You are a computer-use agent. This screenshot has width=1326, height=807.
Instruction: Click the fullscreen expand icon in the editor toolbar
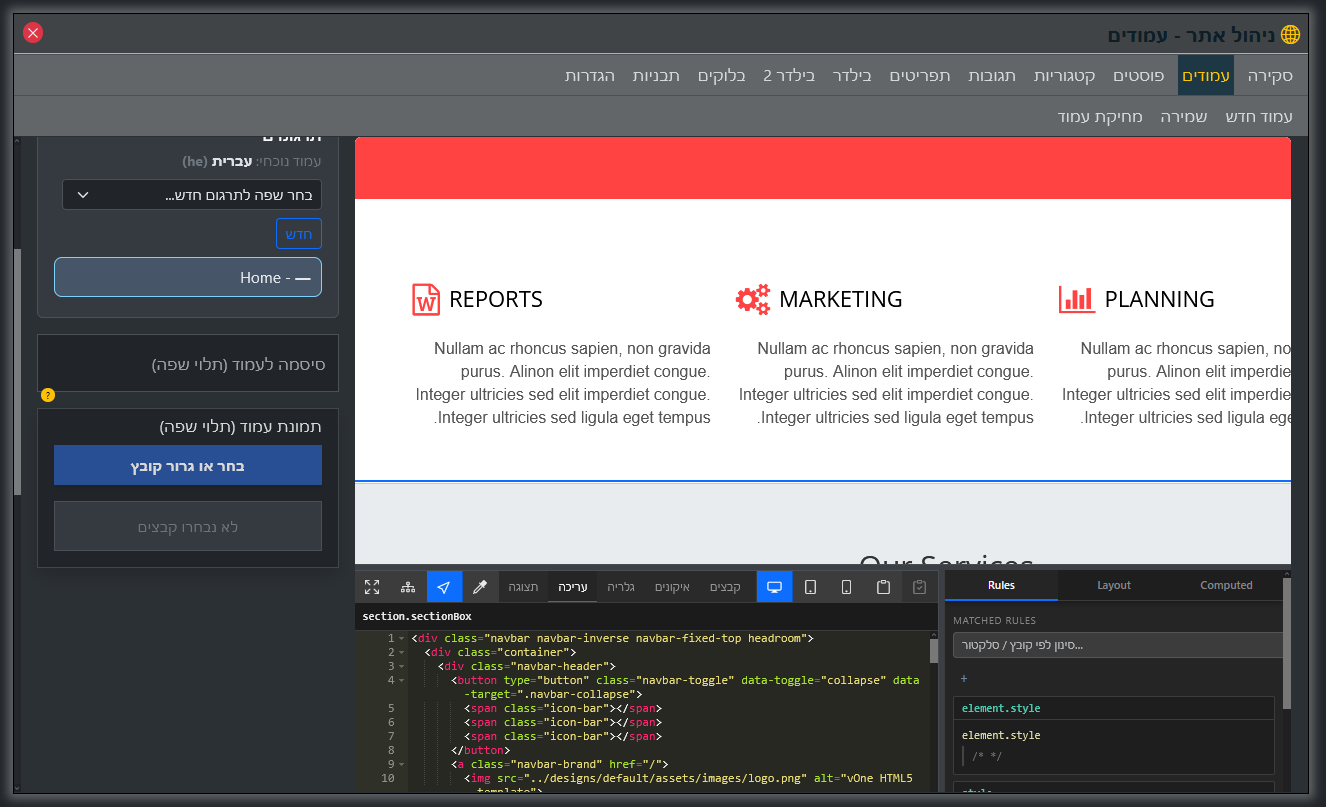[x=372, y=587]
